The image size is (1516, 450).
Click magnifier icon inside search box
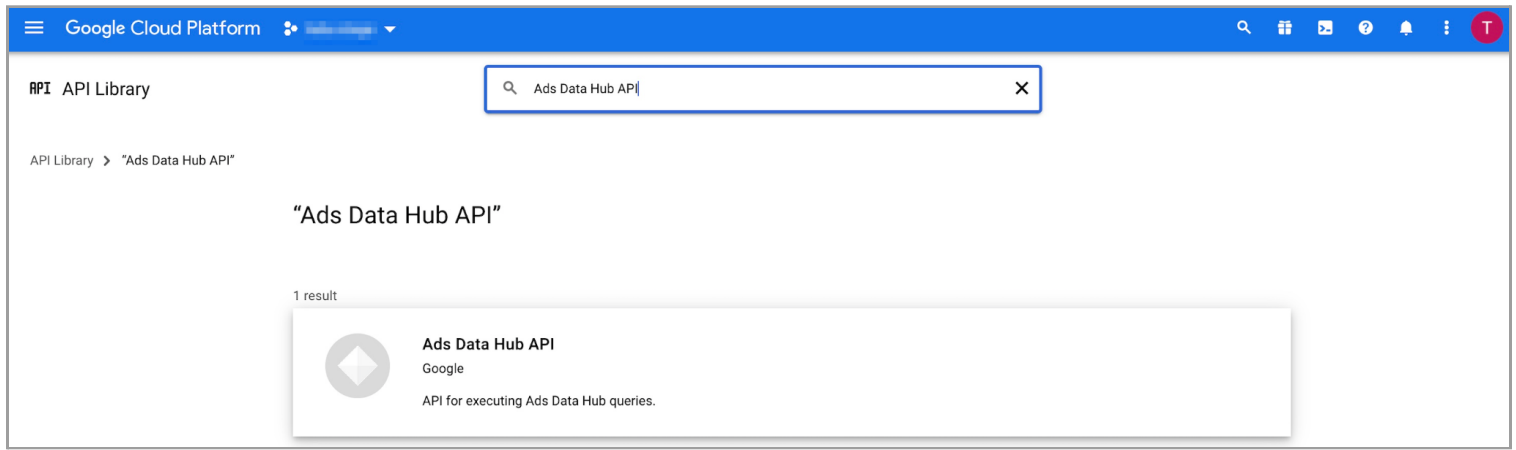(x=510, y=88)
